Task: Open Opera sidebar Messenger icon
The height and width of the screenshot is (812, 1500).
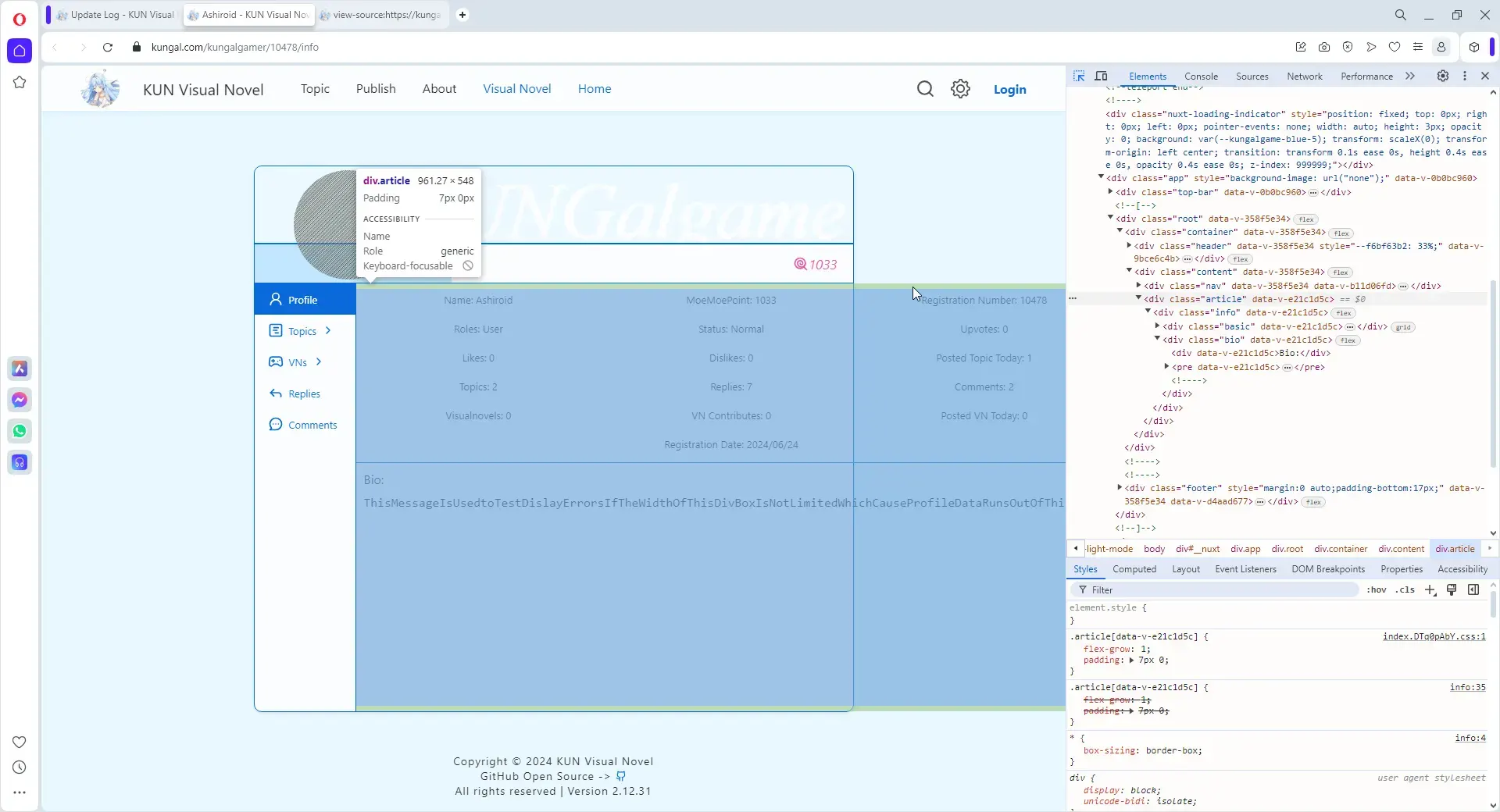Action: [x=20, y=400]
